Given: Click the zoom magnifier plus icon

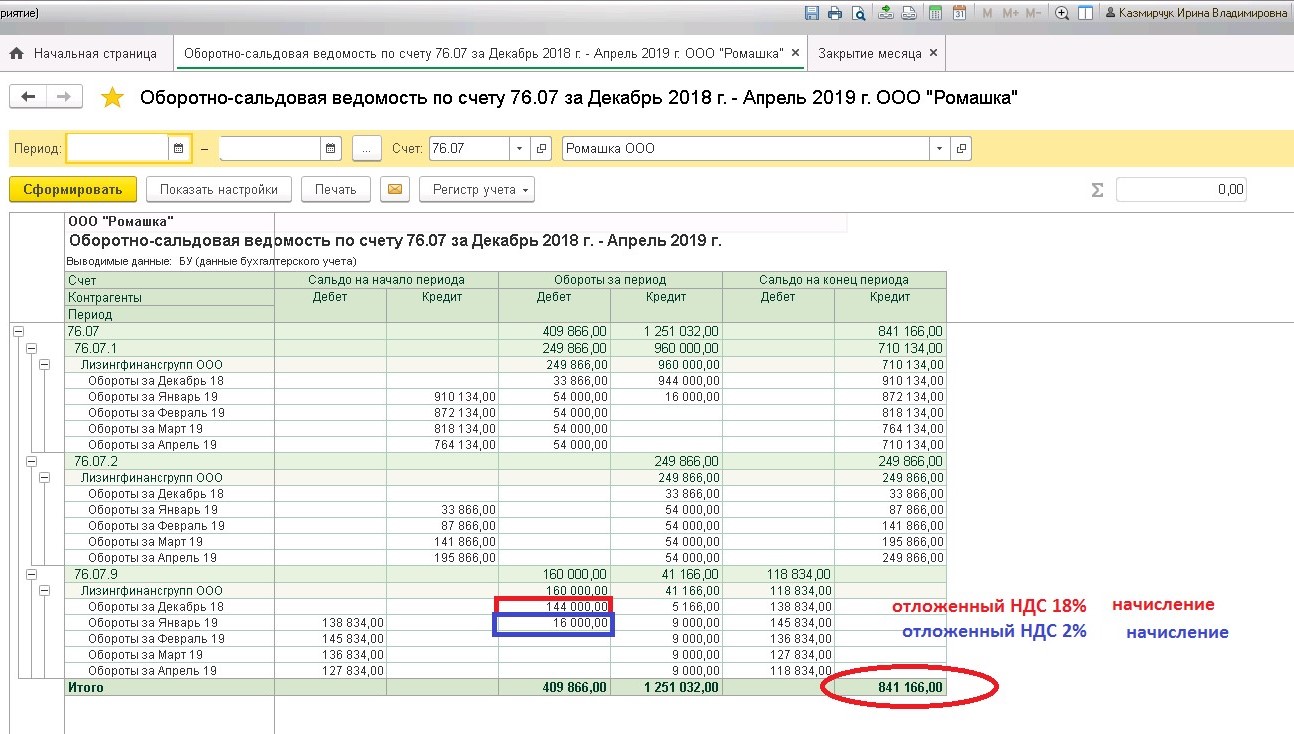Looking at the screenshot, I should pos(1062,13).
